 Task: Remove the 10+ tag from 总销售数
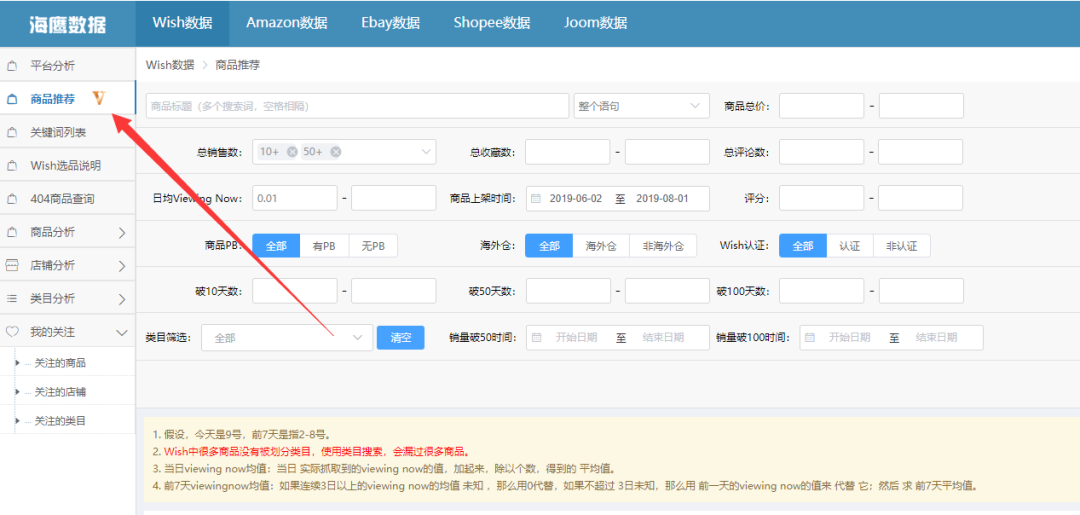(x=292, y=152)
